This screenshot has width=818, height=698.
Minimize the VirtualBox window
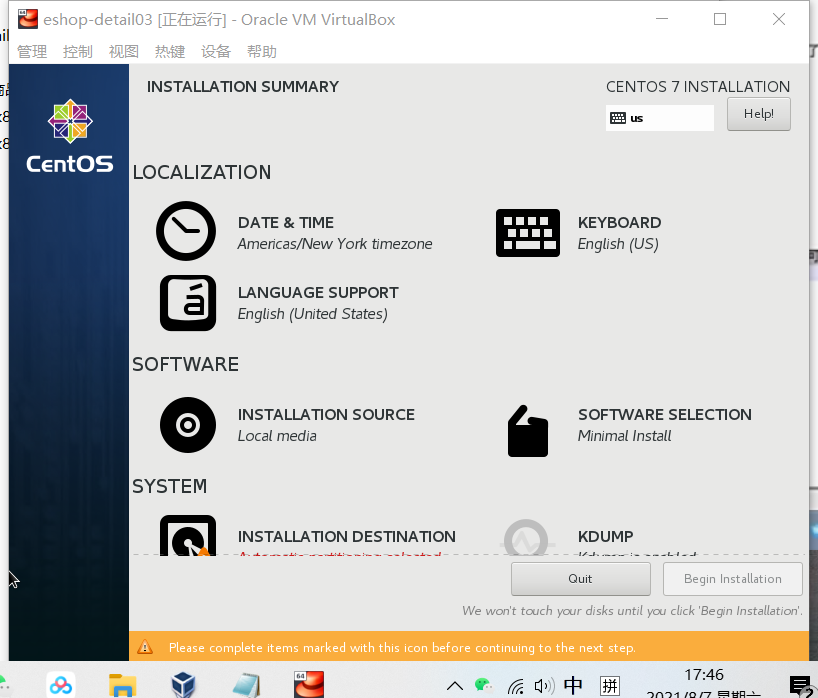(662, 19)
